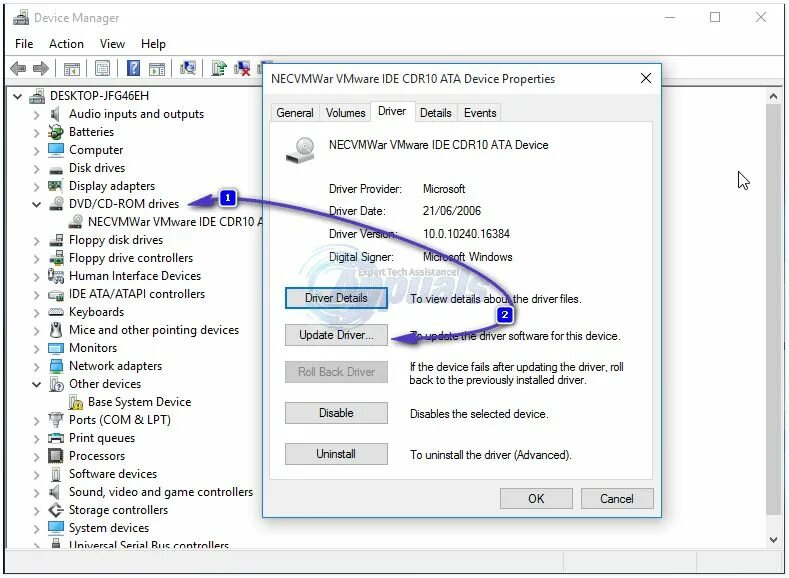The width and height of the screenshot is (789, 578).
Task: Select the Keyboards tree row
Action: click(96, 312)
